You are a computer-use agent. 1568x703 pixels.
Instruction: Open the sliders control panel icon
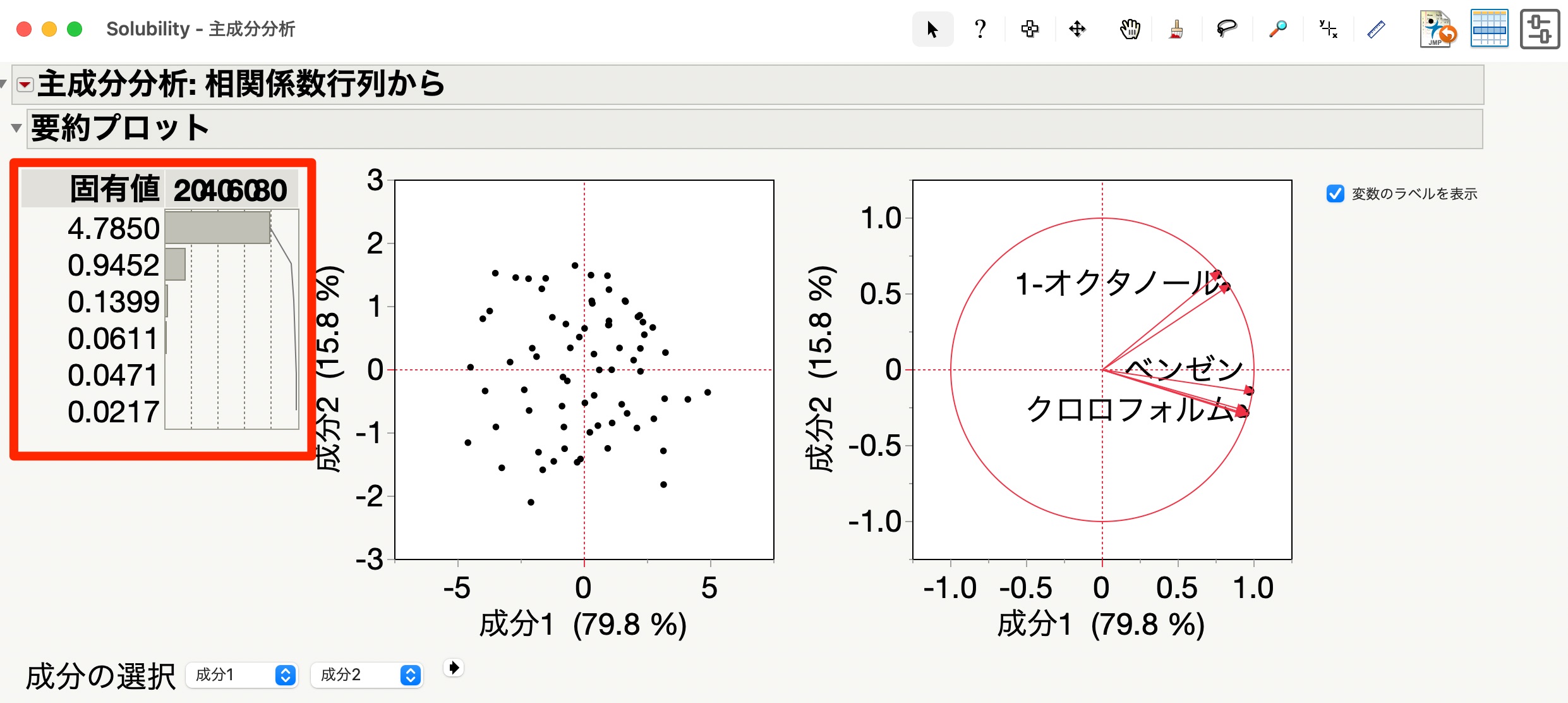(x=1540, y=29)
